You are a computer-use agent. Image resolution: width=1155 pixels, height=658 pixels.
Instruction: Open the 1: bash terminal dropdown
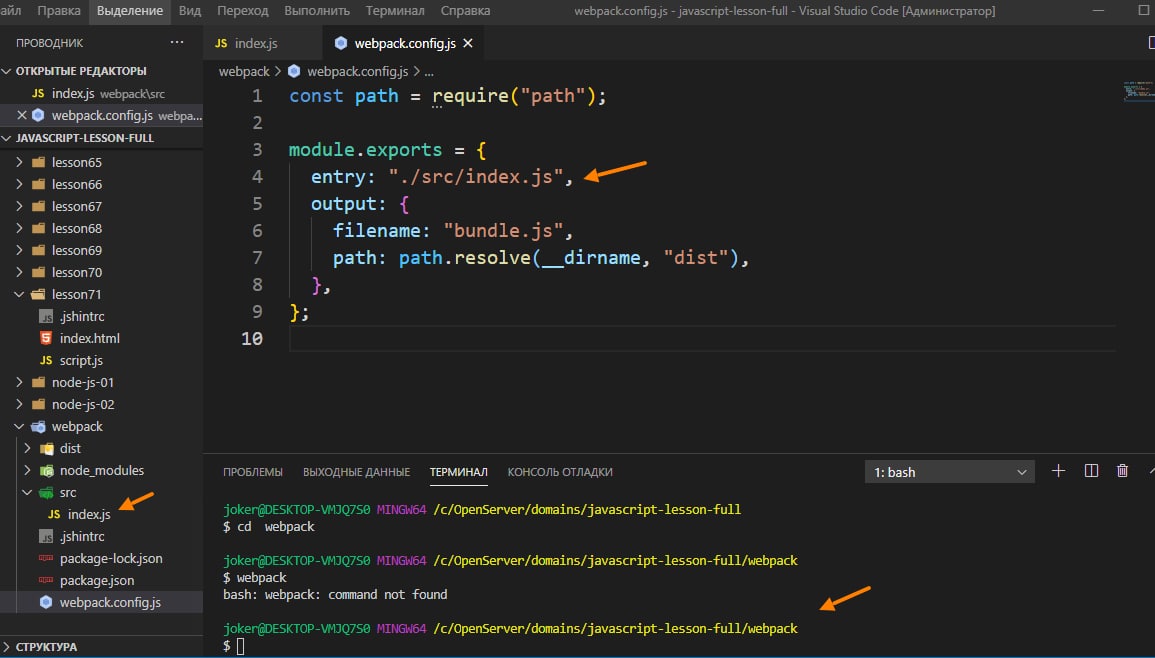click(x=949, y=472)
